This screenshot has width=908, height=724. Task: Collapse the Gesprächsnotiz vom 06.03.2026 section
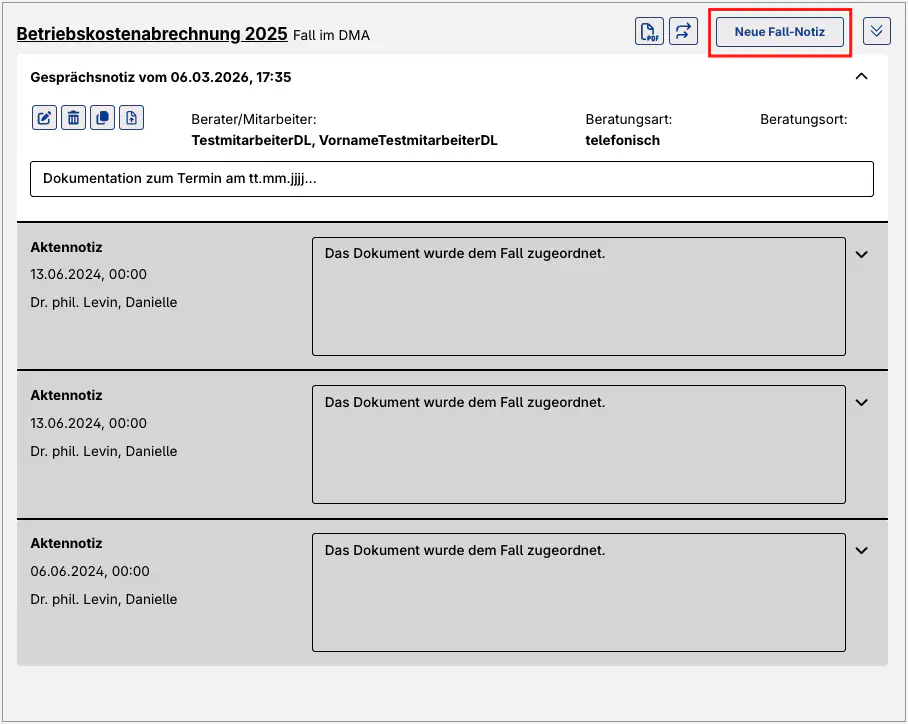tap(862, 76)
